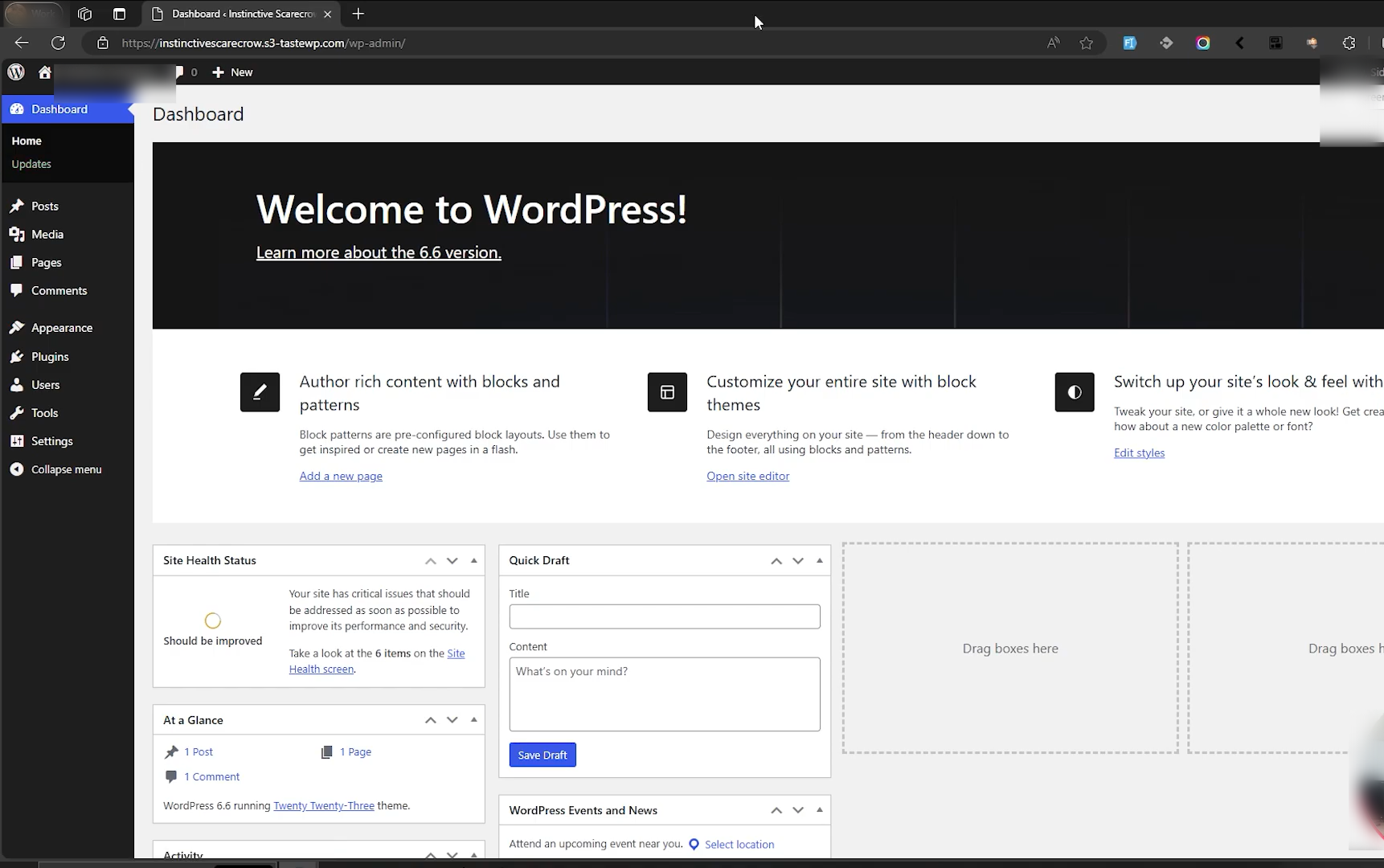Click the Save Draft button
The image size is (1384, 868).
[543, 755]
